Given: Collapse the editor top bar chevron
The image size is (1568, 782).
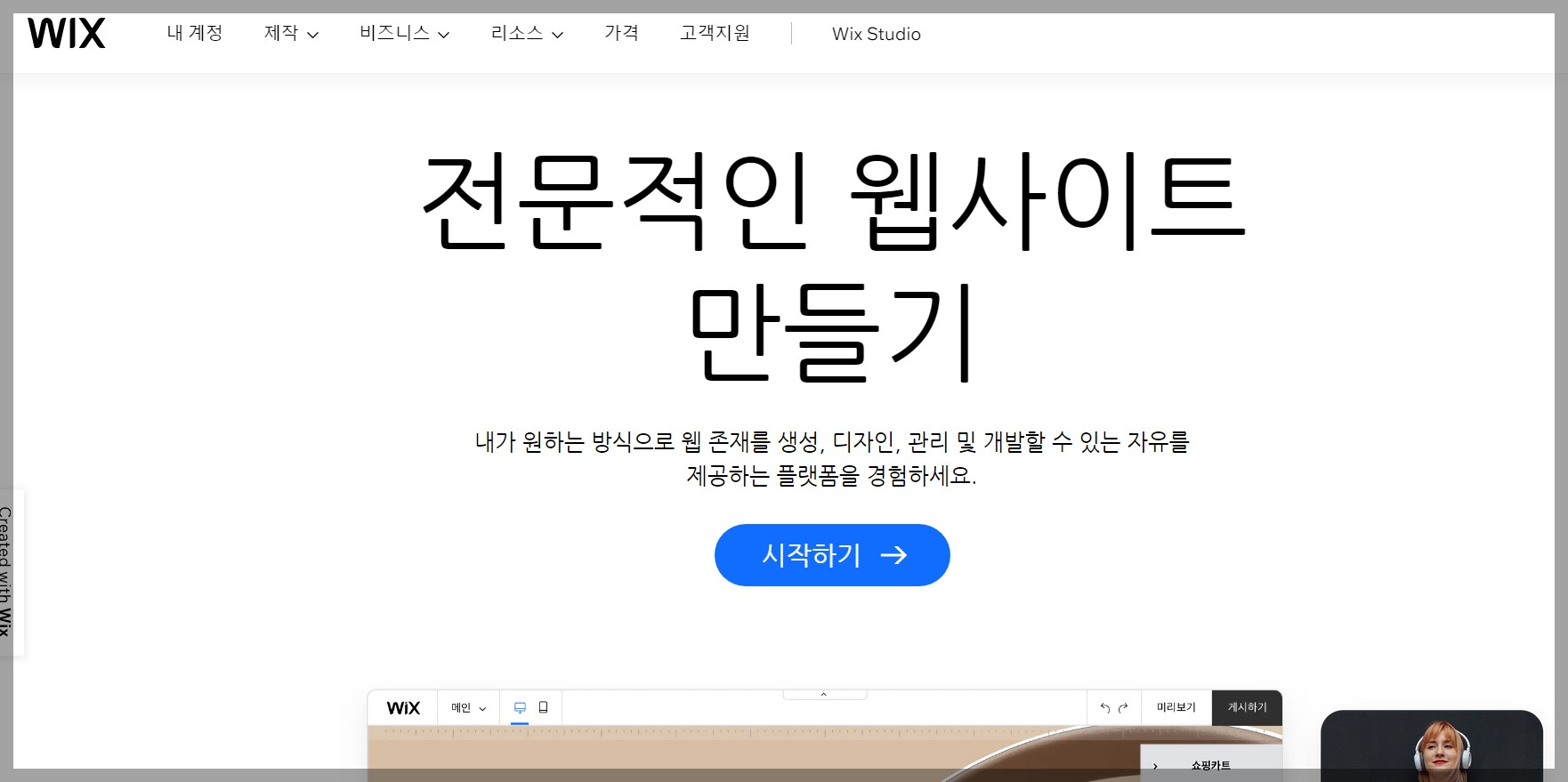Looking at the screenshot, I should tap(824, 694).
